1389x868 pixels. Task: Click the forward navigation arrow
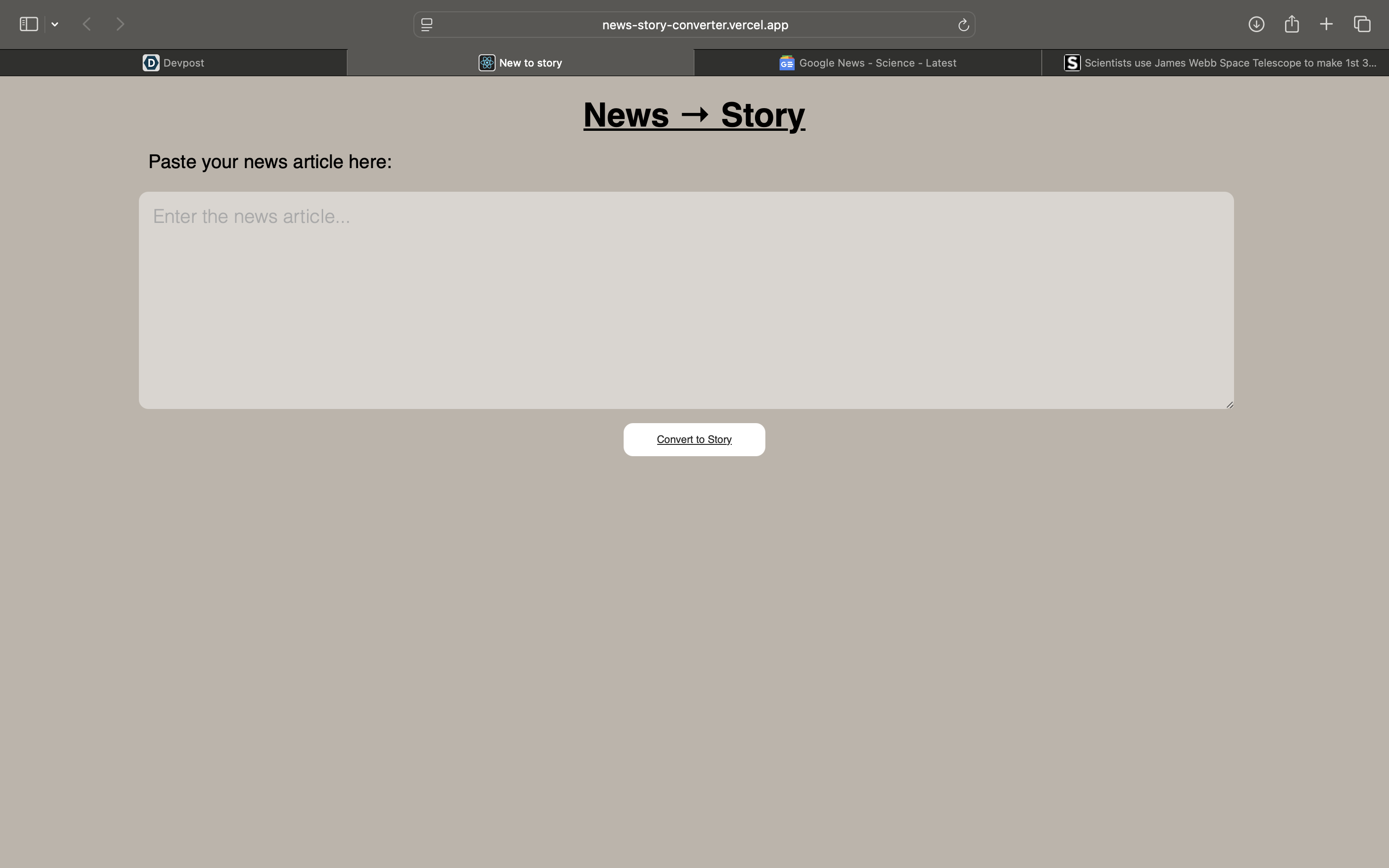tap(120, 24)
